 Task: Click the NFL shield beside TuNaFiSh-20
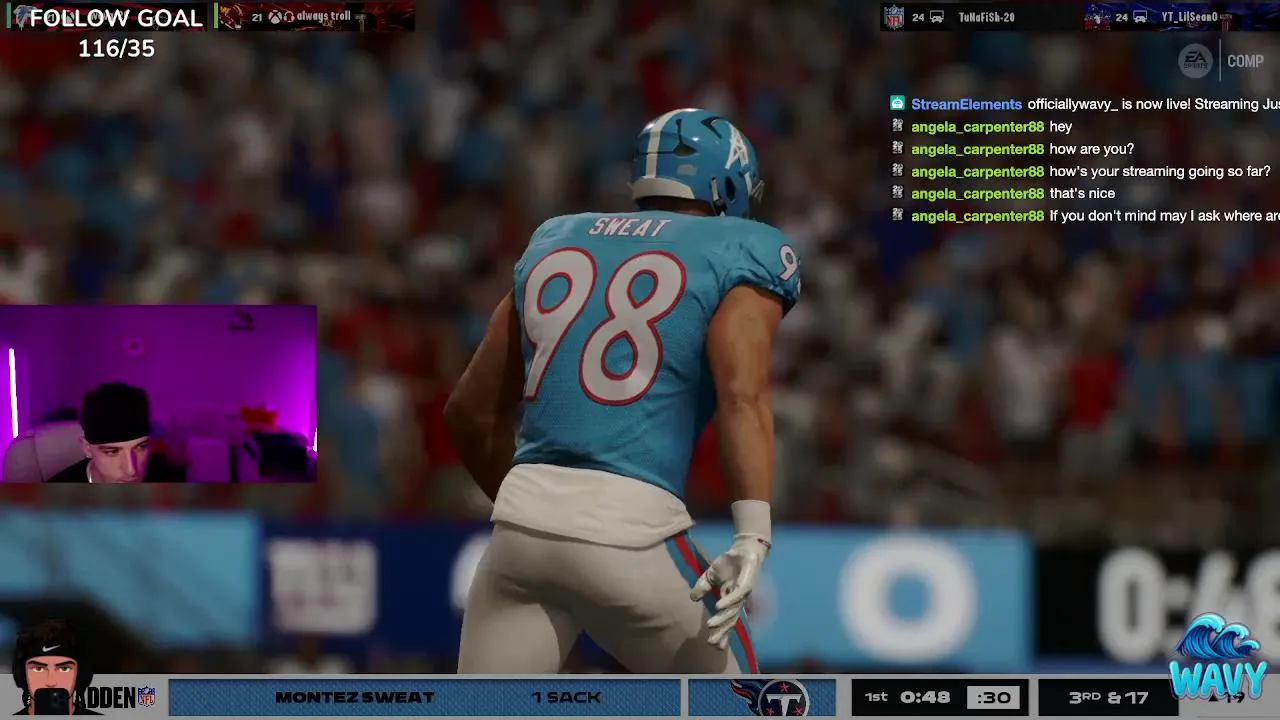(x=894, y=17)
